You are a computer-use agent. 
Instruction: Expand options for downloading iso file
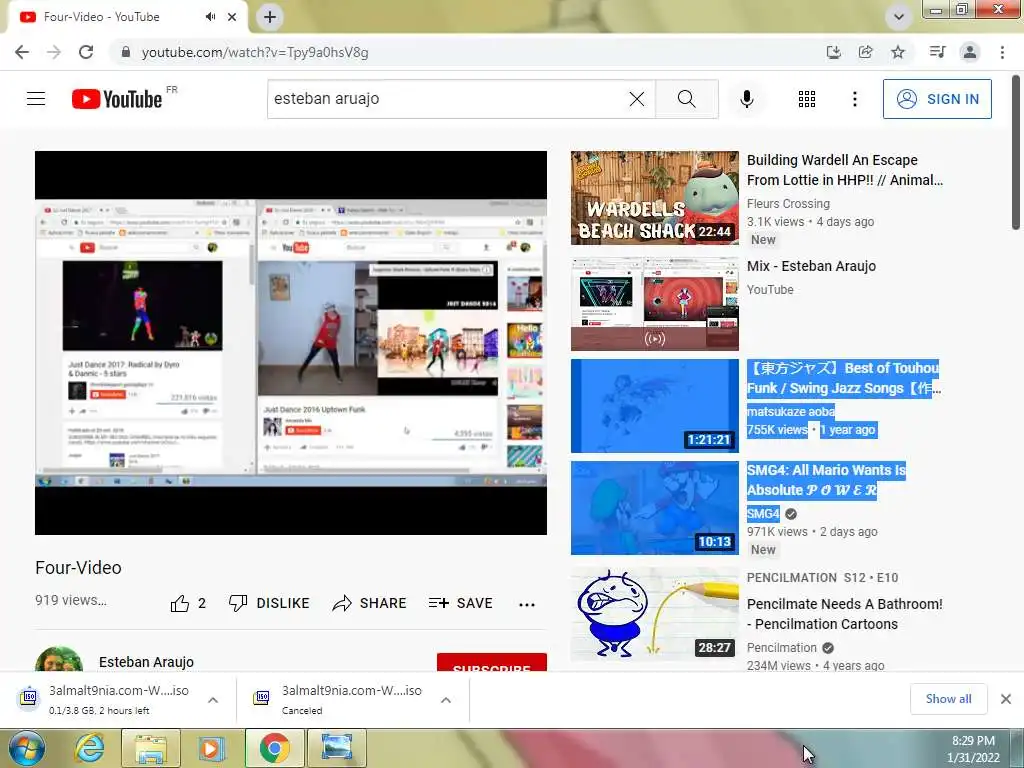[x=213, y=700]
